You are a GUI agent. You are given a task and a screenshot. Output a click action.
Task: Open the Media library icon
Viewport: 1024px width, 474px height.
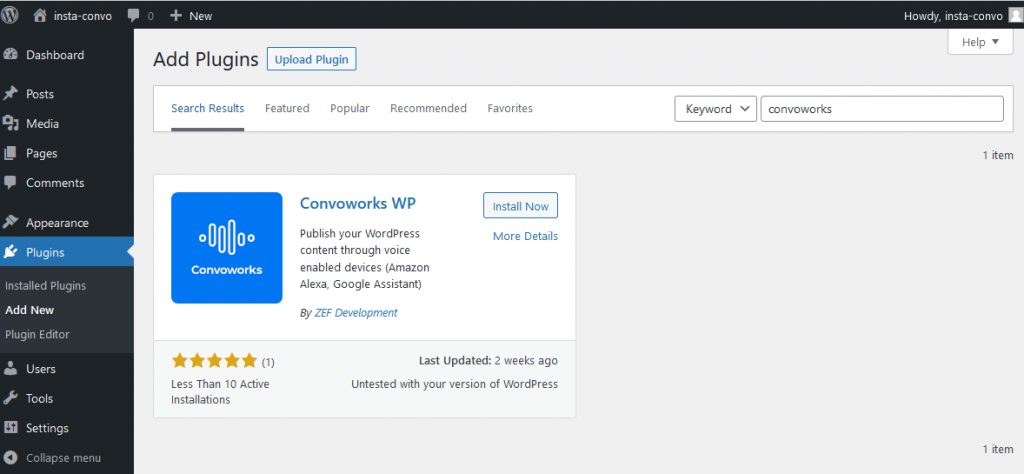pos(10,124)
